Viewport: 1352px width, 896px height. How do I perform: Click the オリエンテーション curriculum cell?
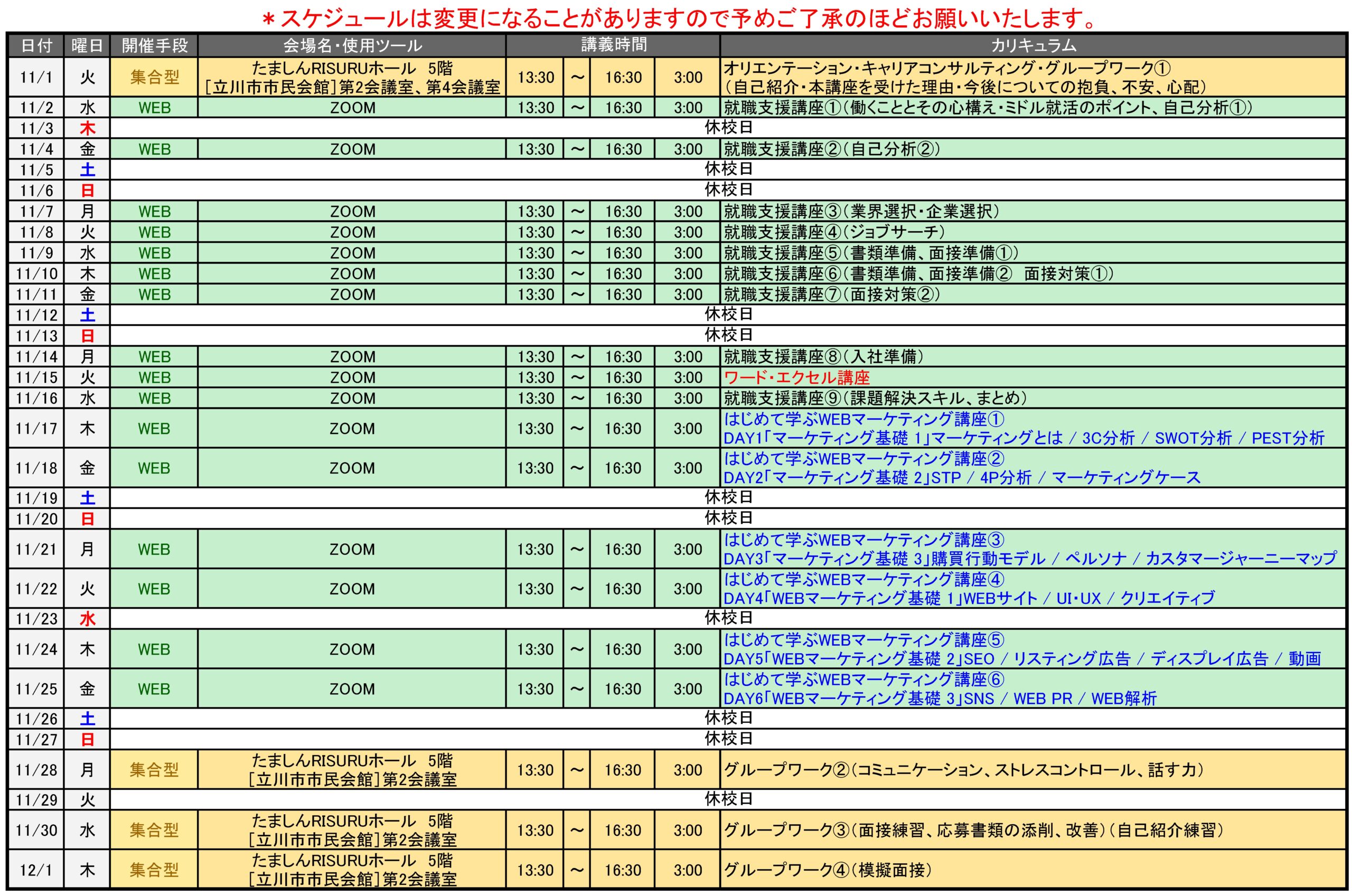click(1033, 77)
